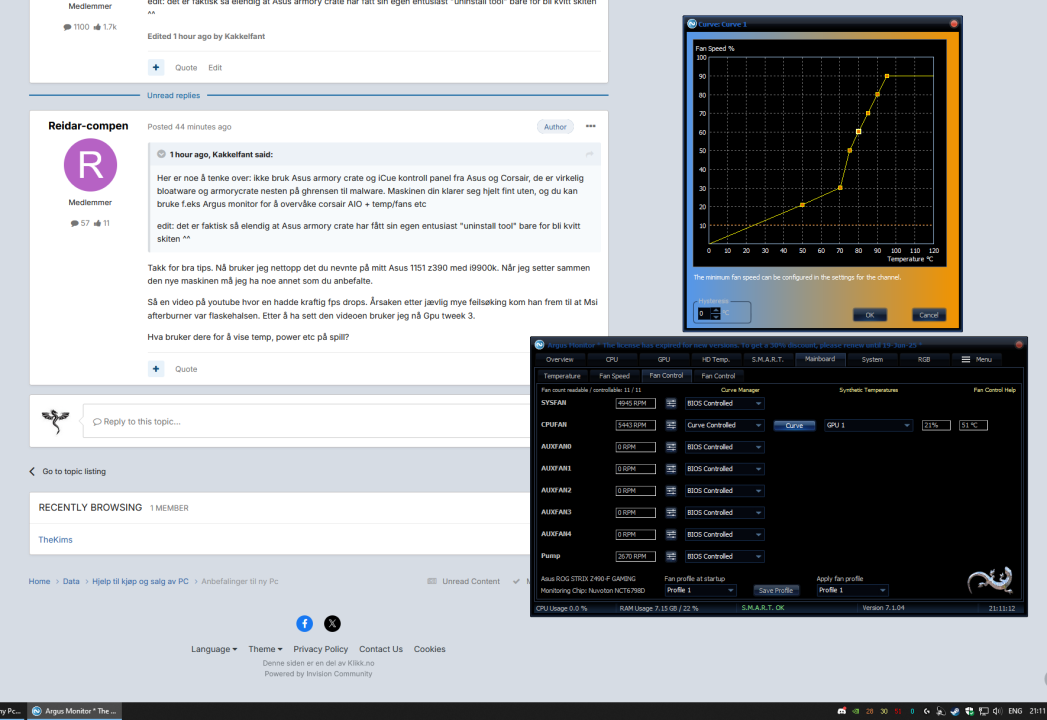This screenshot has height=720, width=1047.
Task: Click Reidar-compen's R avatar
Action: [90, 165]
